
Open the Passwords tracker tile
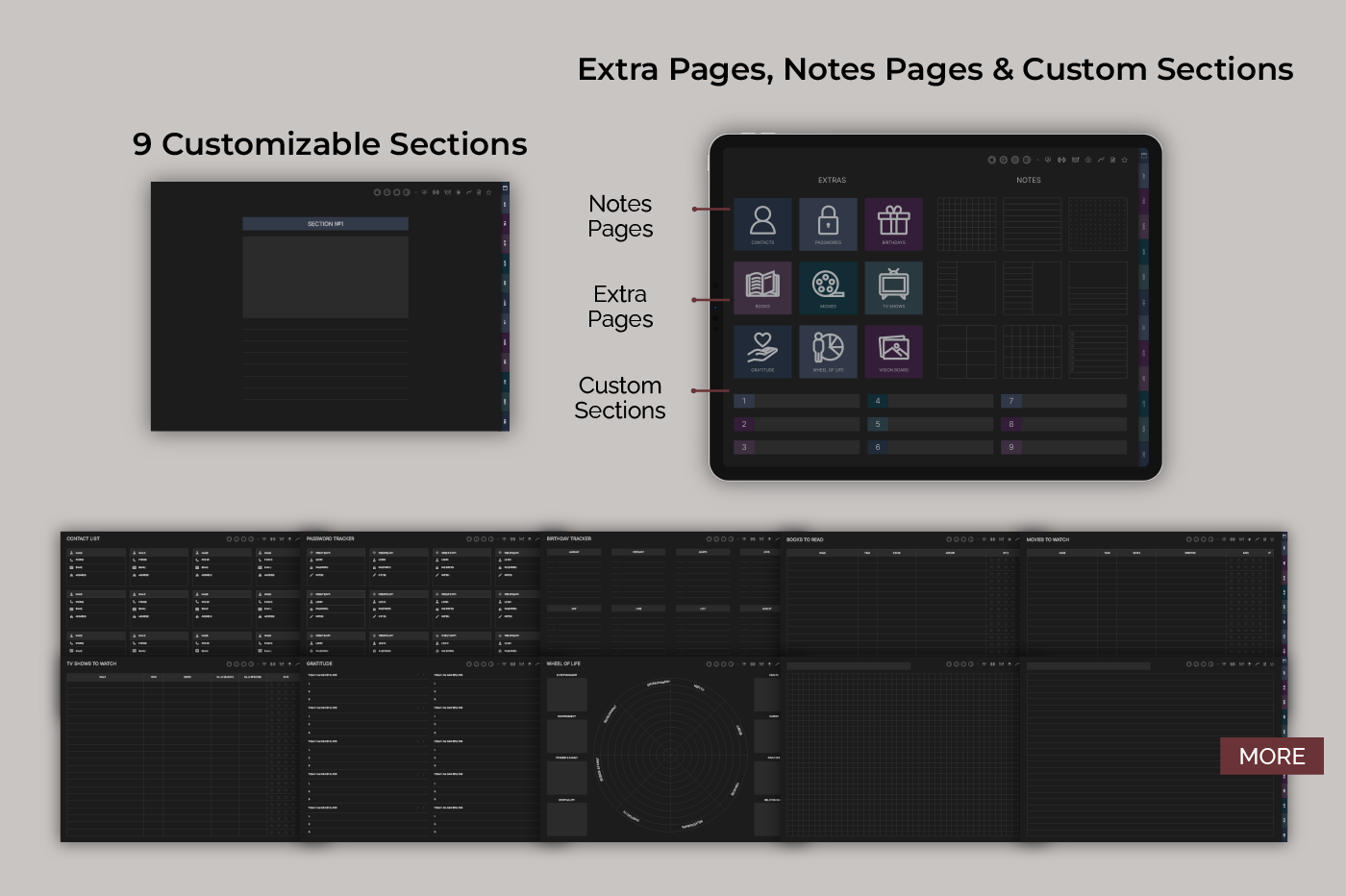click(828, 224)
